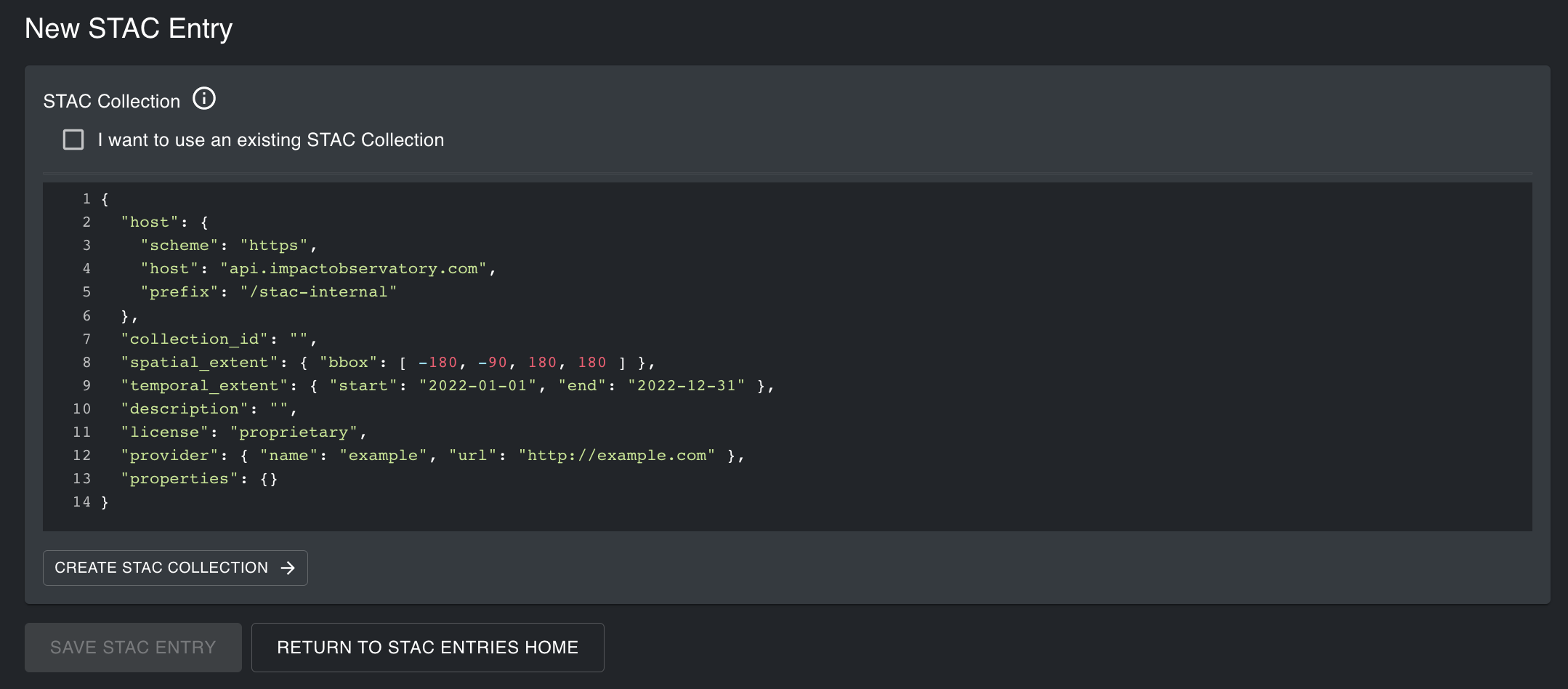
Task: Click the api.impactobservatory.com host value
Action: click(x=353, y=269)
